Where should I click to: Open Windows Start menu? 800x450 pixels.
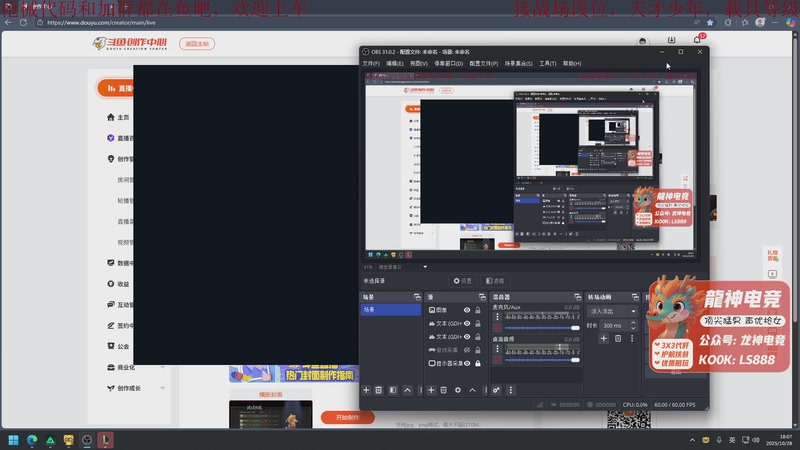coord(14,440)
